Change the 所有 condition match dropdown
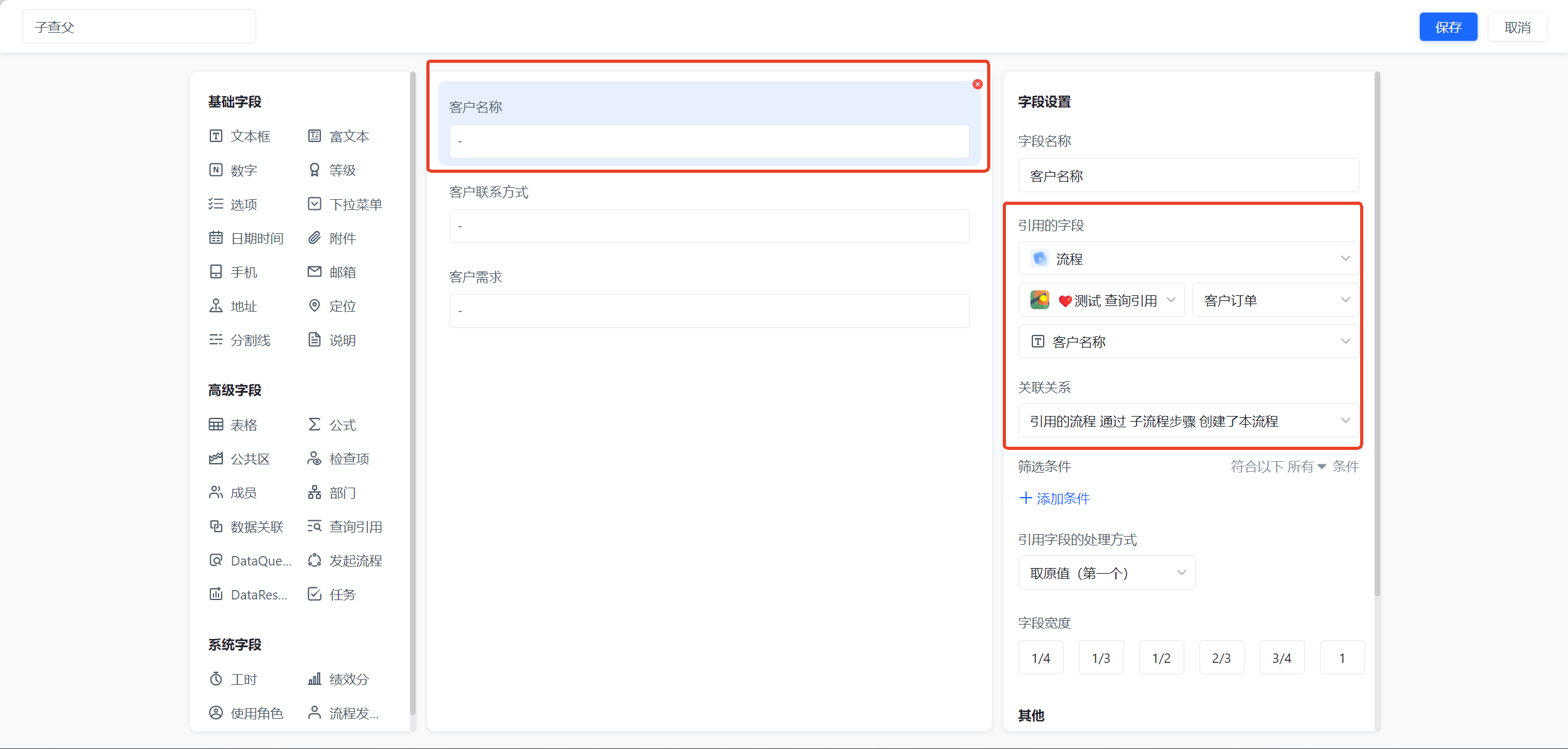This screenshot has width=1568, height=749. [x=1307, y=467]
